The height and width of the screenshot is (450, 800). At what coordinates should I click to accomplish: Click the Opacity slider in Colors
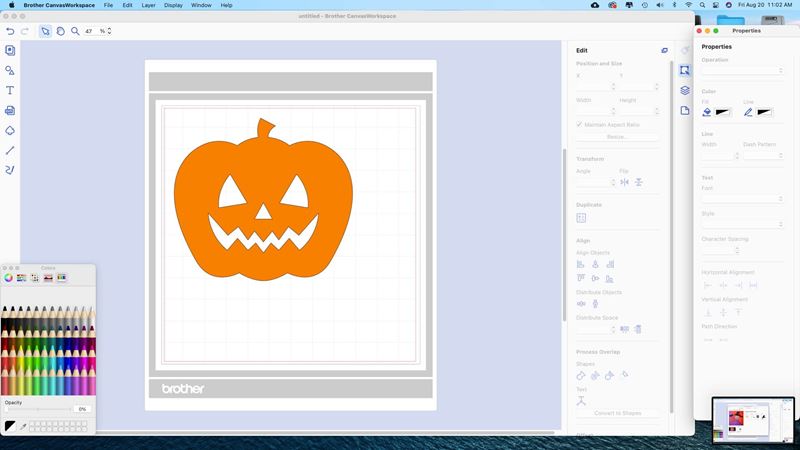(38, 409)
